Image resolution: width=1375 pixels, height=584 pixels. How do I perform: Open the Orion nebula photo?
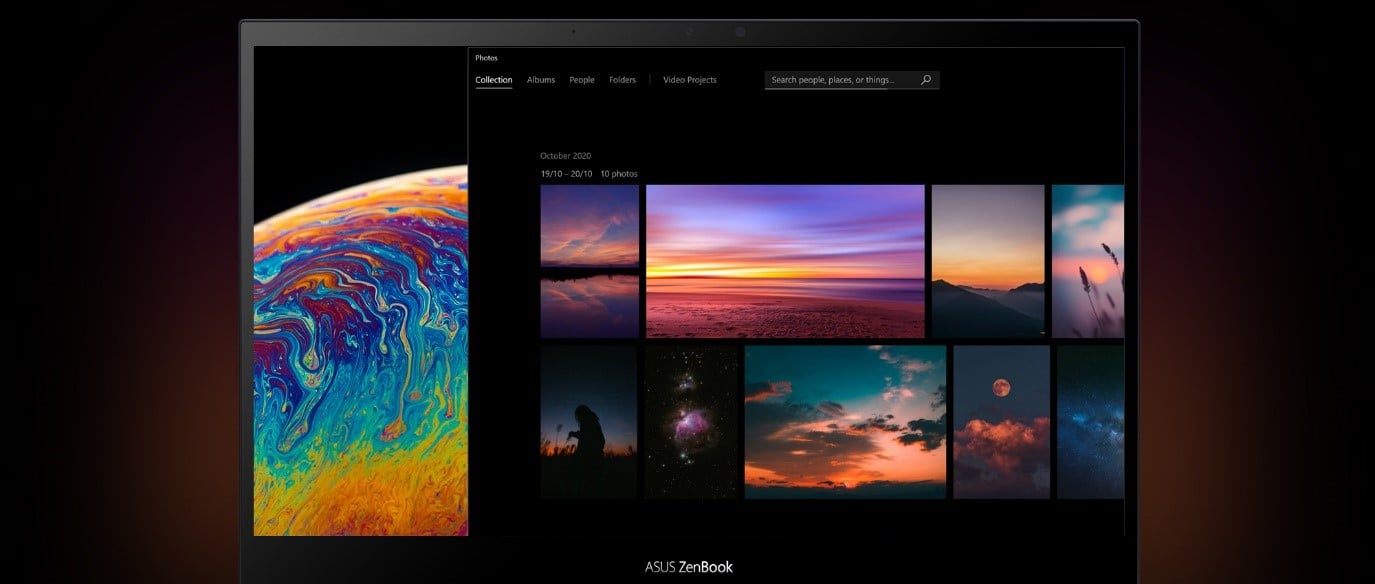tap(691, 422)
